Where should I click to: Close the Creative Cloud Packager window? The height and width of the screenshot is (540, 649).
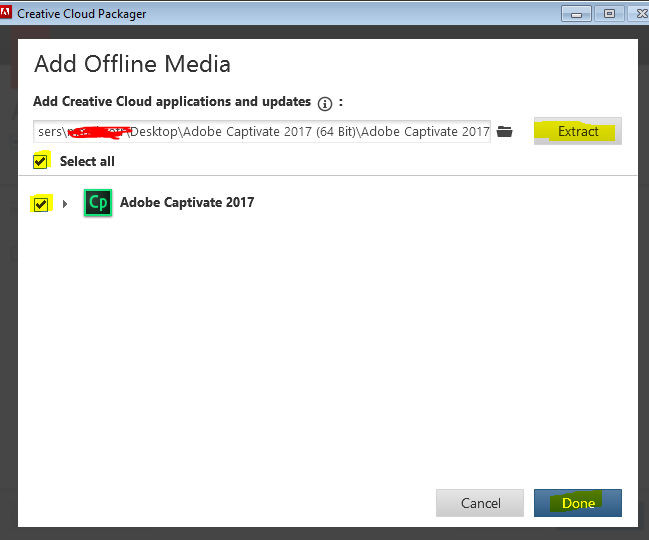(640, 14)
